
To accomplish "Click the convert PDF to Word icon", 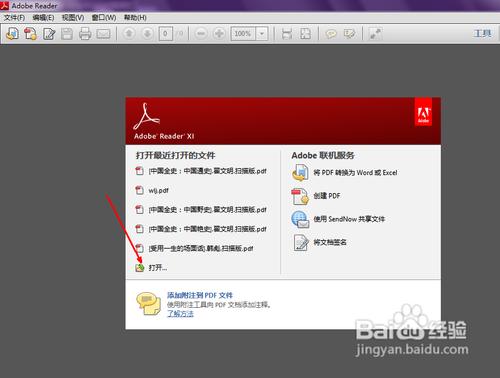I will pyautogui.click(x=300, y=173).
